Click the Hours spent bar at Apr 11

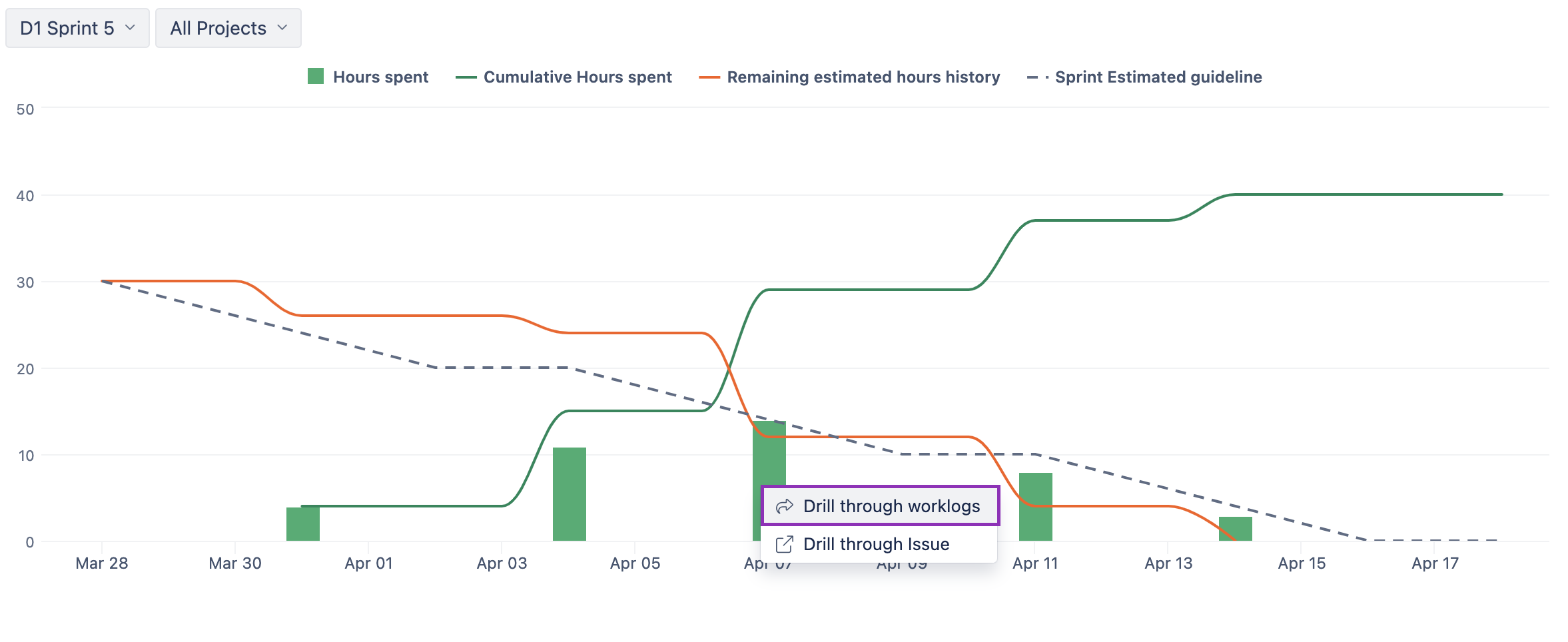coord(1036,507)
